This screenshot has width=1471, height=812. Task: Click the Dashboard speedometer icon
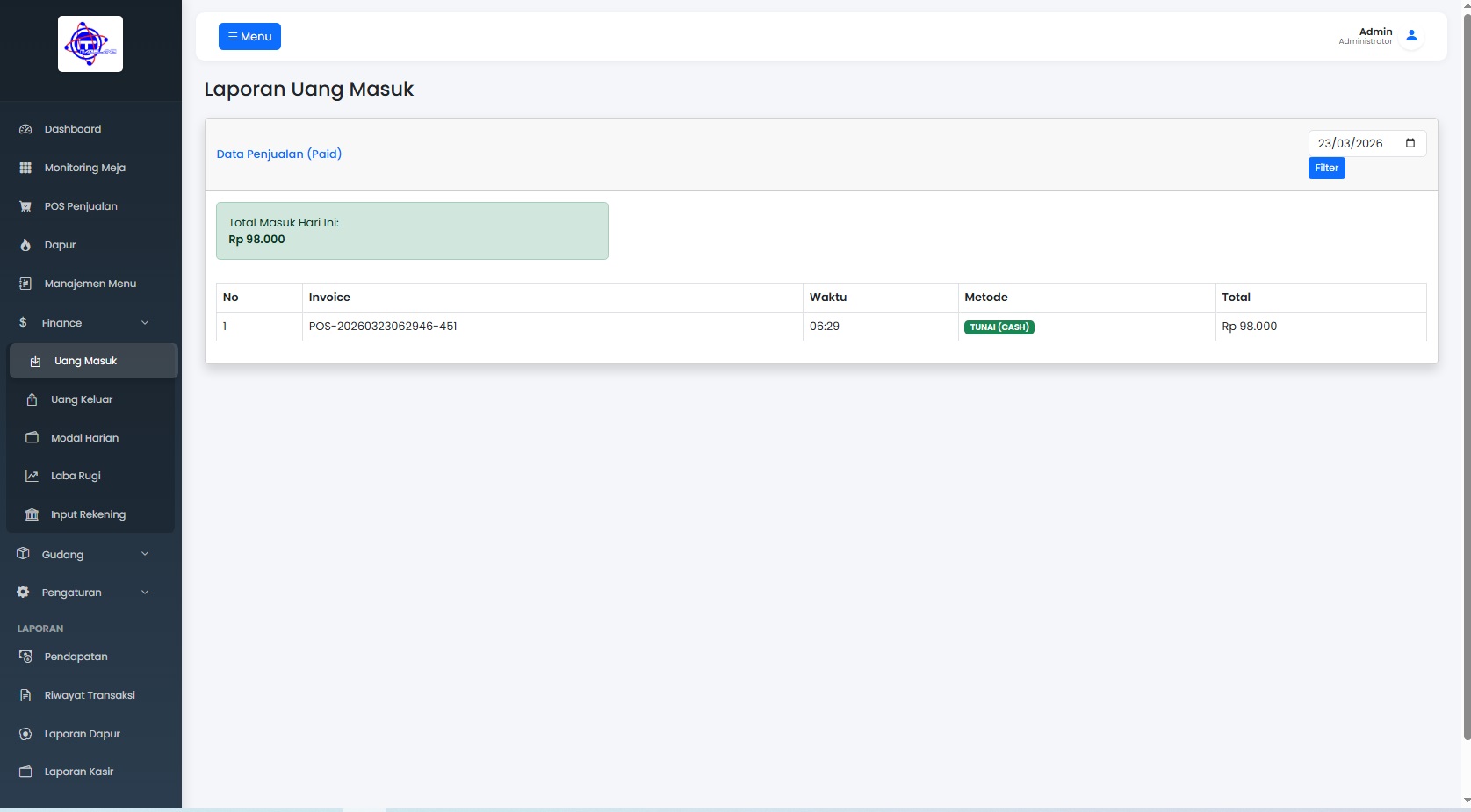[25, 129]
